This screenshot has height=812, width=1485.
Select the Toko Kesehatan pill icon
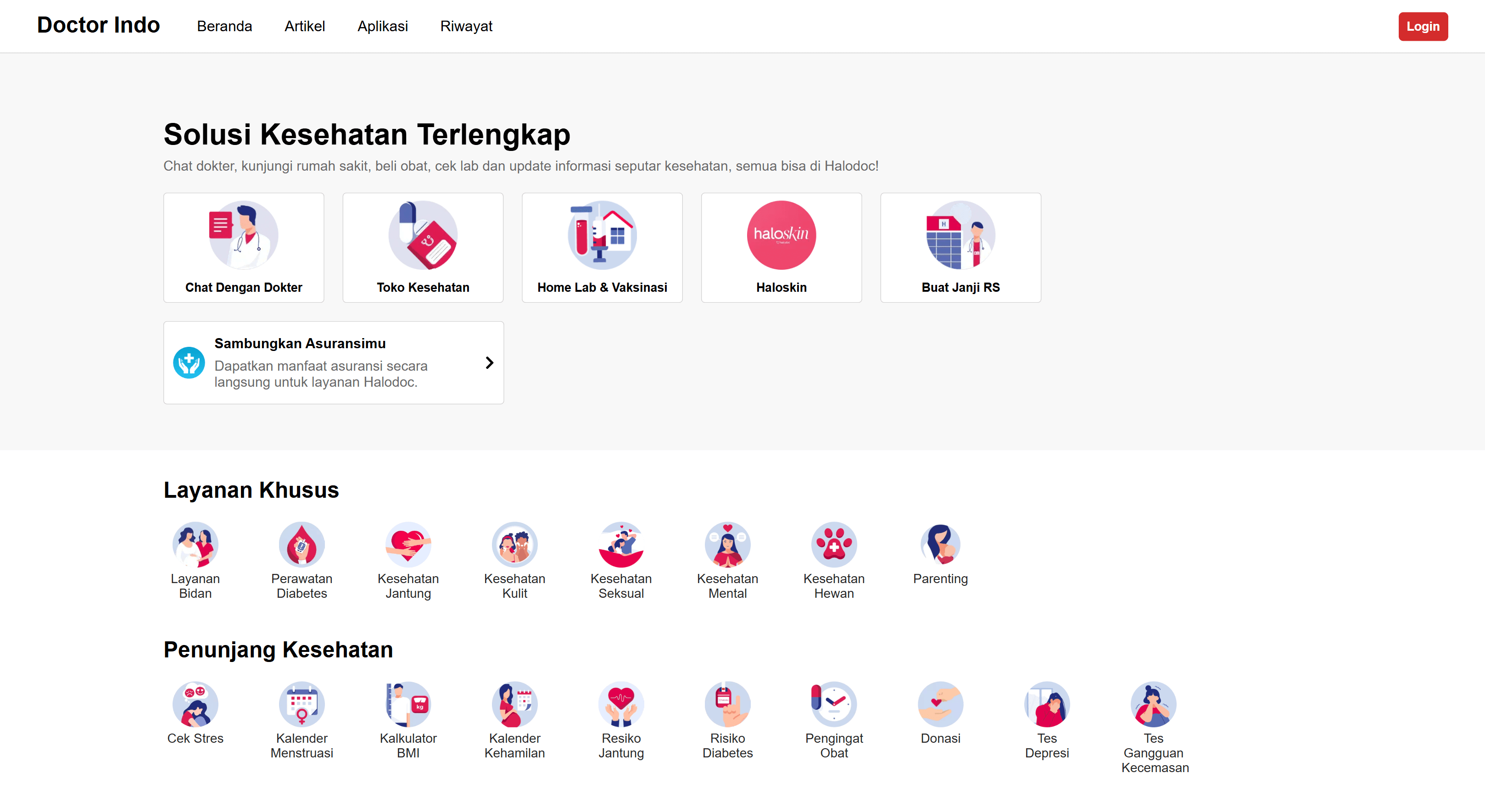pyautogui.click(x=423, y=235)
